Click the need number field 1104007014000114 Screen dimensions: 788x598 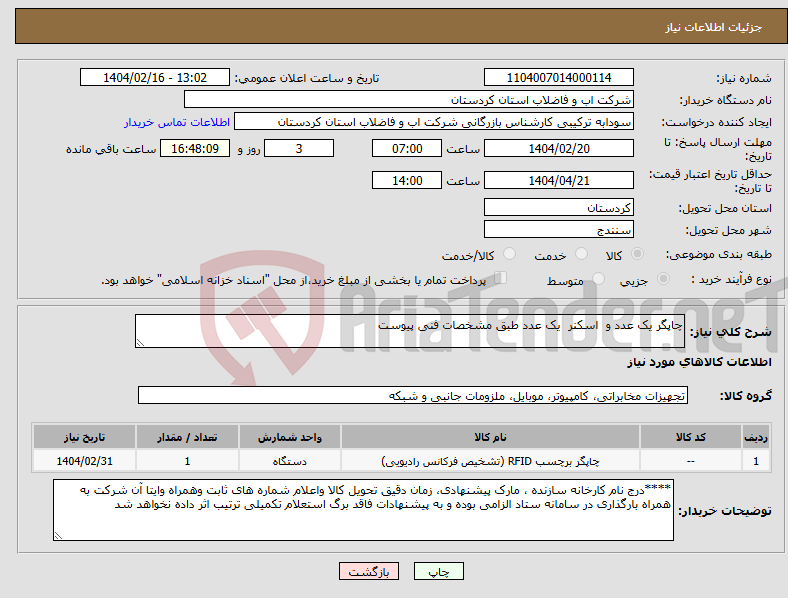coord(558,77)
